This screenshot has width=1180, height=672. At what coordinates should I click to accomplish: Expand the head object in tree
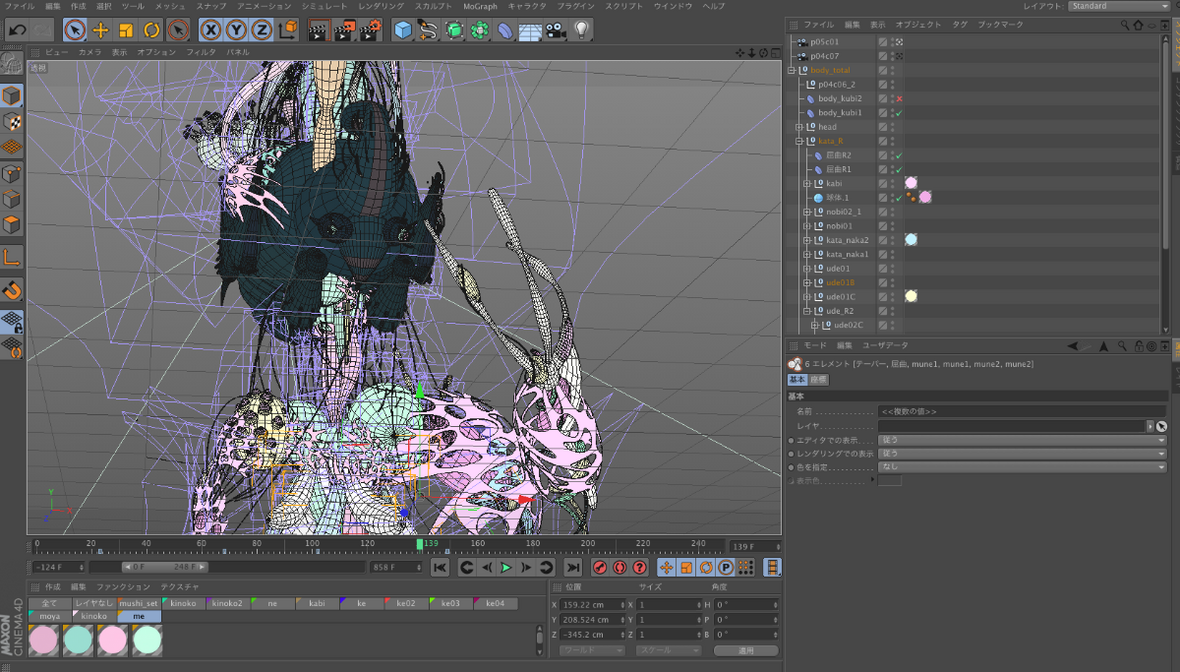[799, 127]
